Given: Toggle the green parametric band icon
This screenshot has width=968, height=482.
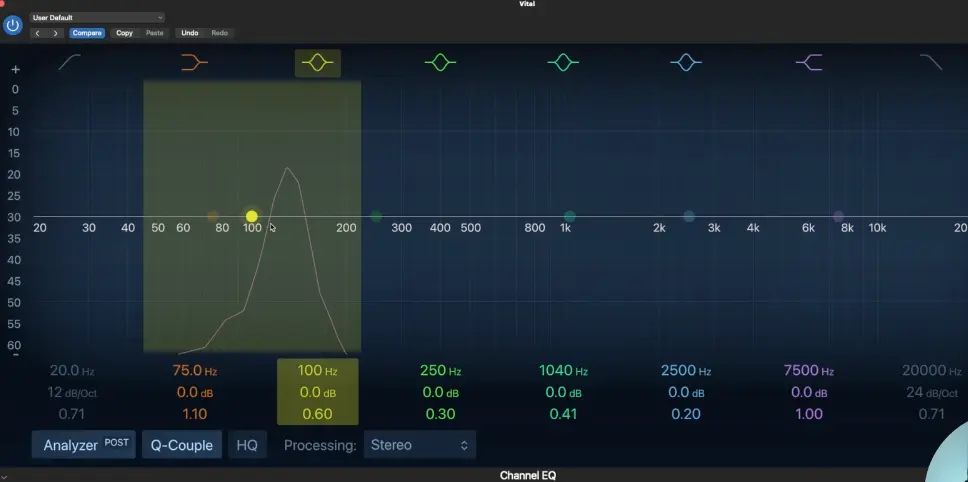Looking at the screenshot, I should [x=440, y=62].
